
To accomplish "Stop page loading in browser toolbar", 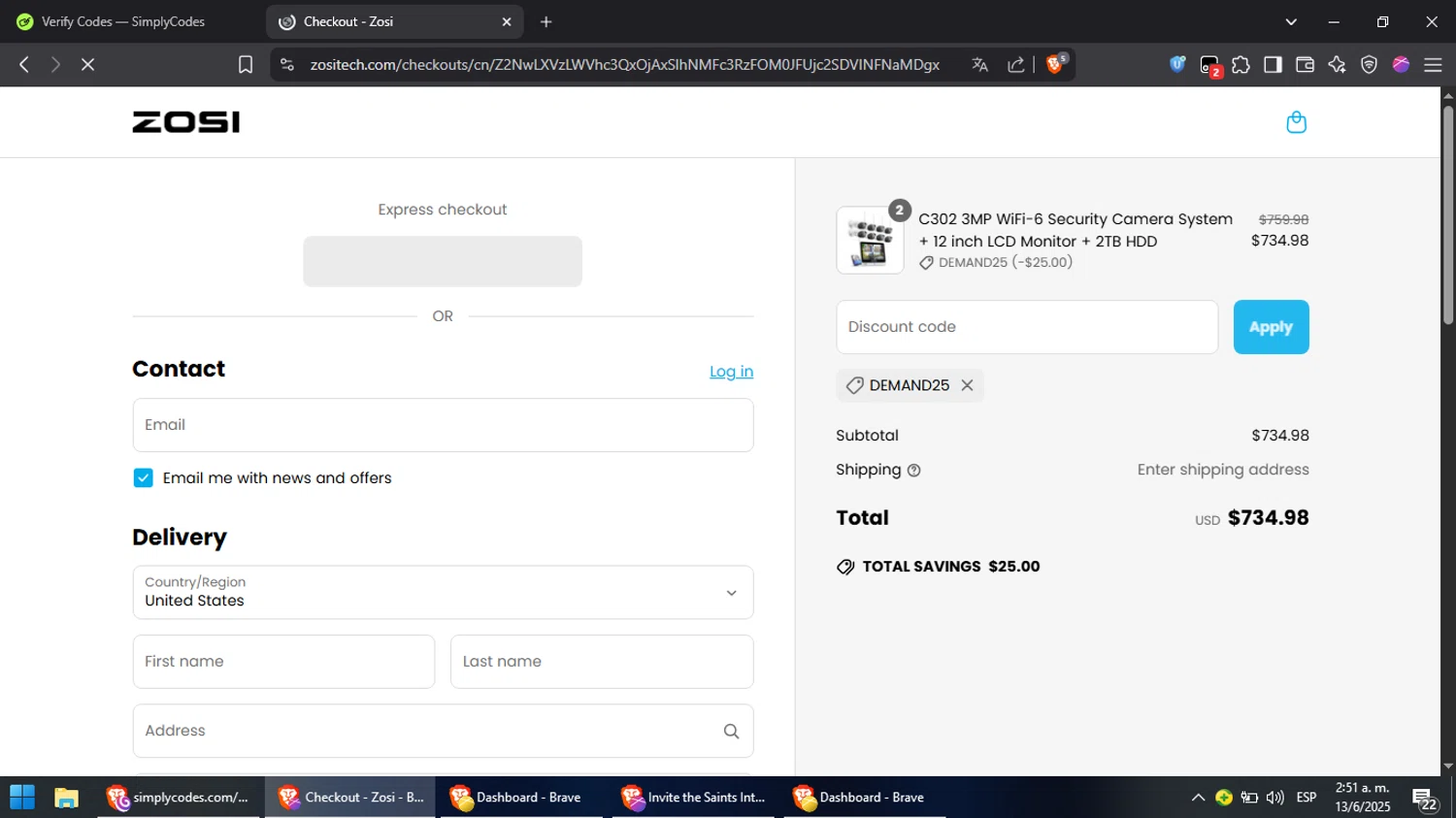I will [87, 64].
